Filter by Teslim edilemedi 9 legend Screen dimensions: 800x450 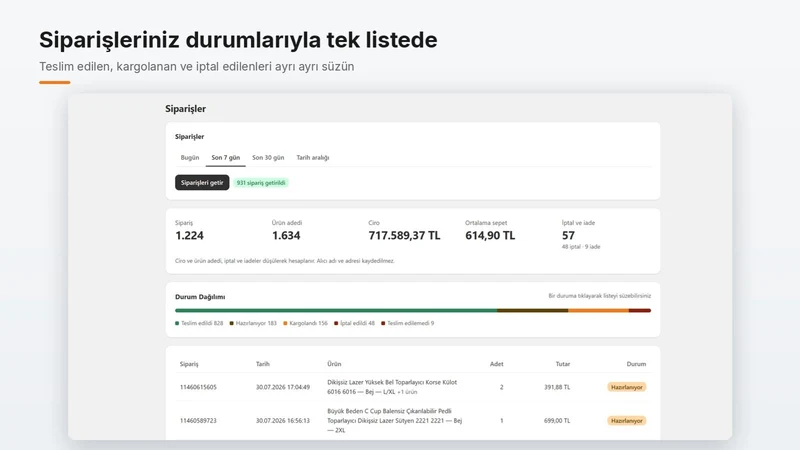(408, 323)
